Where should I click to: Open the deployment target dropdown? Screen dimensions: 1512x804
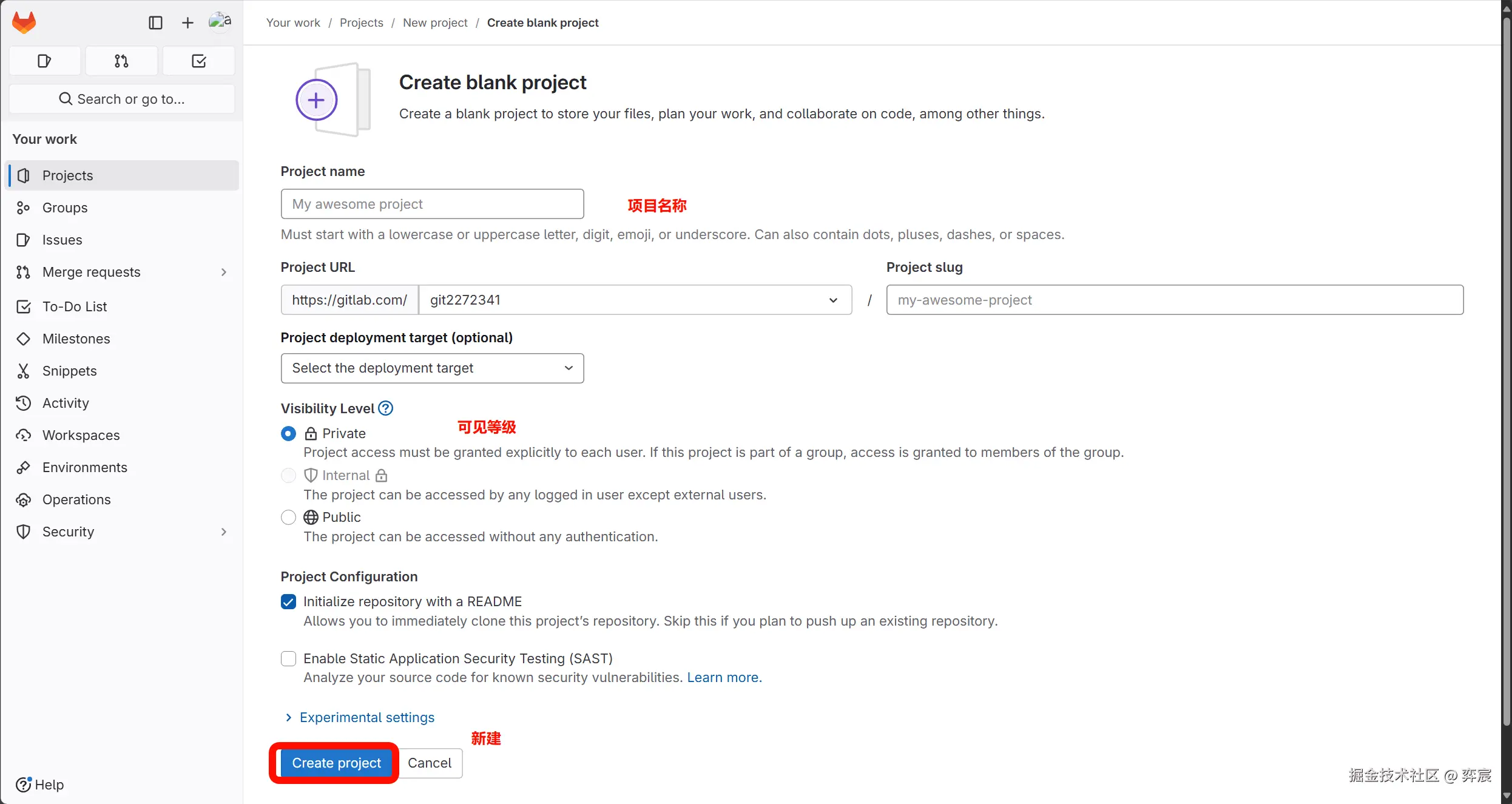coord(432,368)
